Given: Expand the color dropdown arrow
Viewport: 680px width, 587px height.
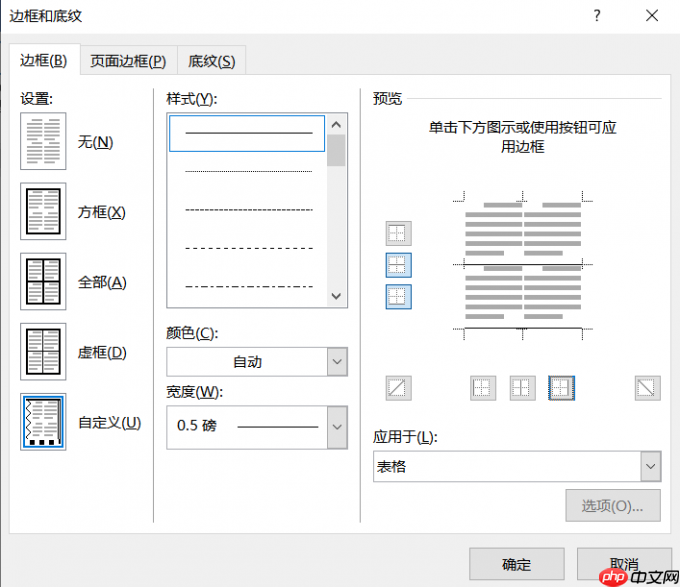Looking at the screenshot, I should click(x=337, y=362).
